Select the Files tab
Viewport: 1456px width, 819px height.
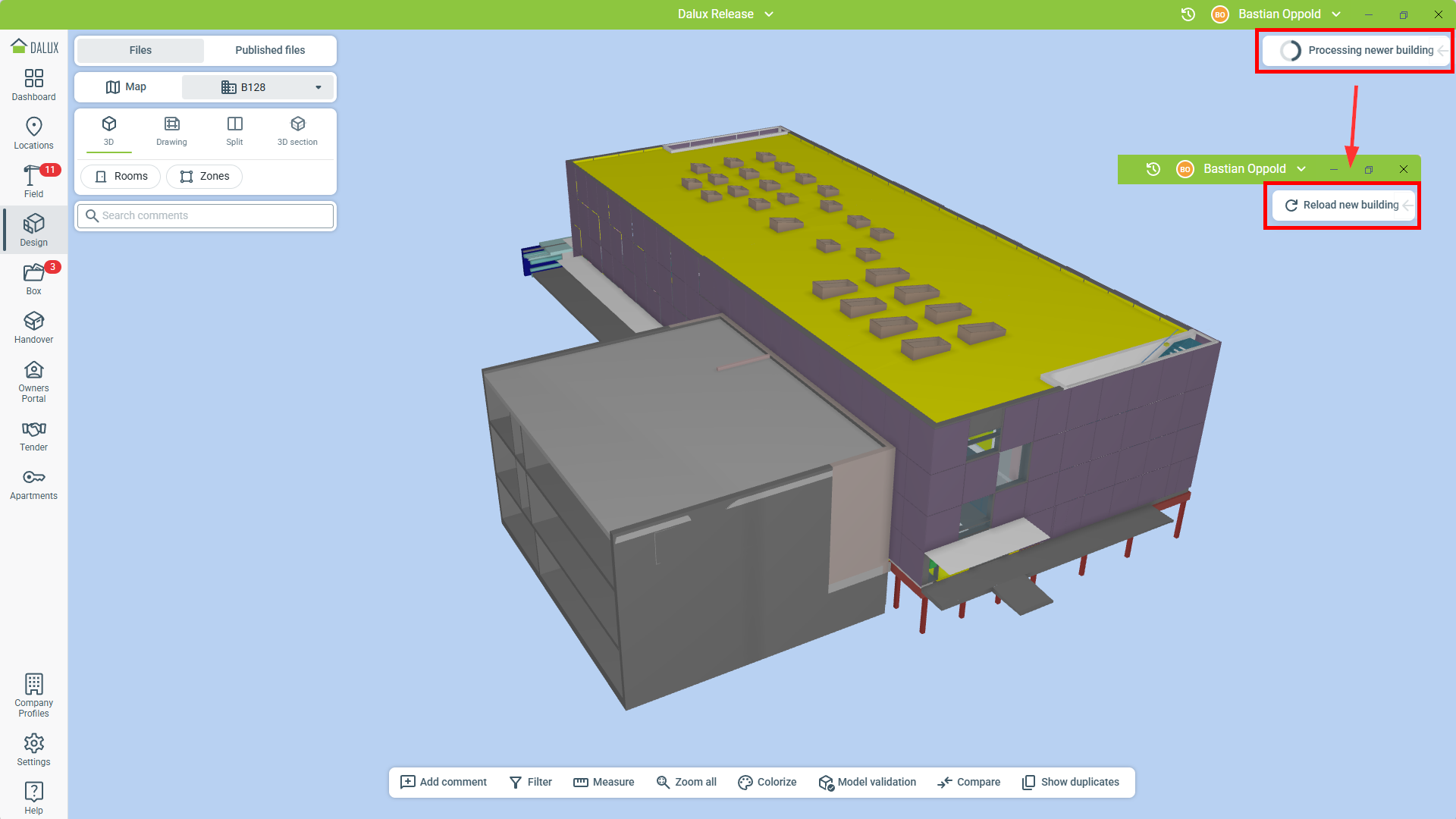pyautogui.click(x=140, y=50)
